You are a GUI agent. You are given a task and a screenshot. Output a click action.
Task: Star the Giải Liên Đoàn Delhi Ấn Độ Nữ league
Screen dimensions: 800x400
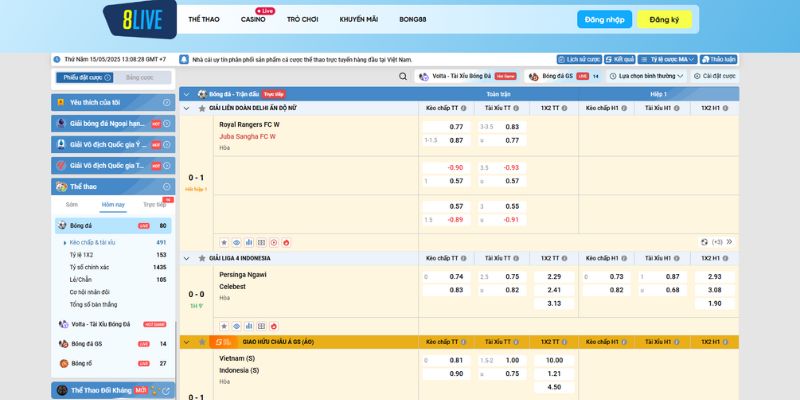click(202, 108)
